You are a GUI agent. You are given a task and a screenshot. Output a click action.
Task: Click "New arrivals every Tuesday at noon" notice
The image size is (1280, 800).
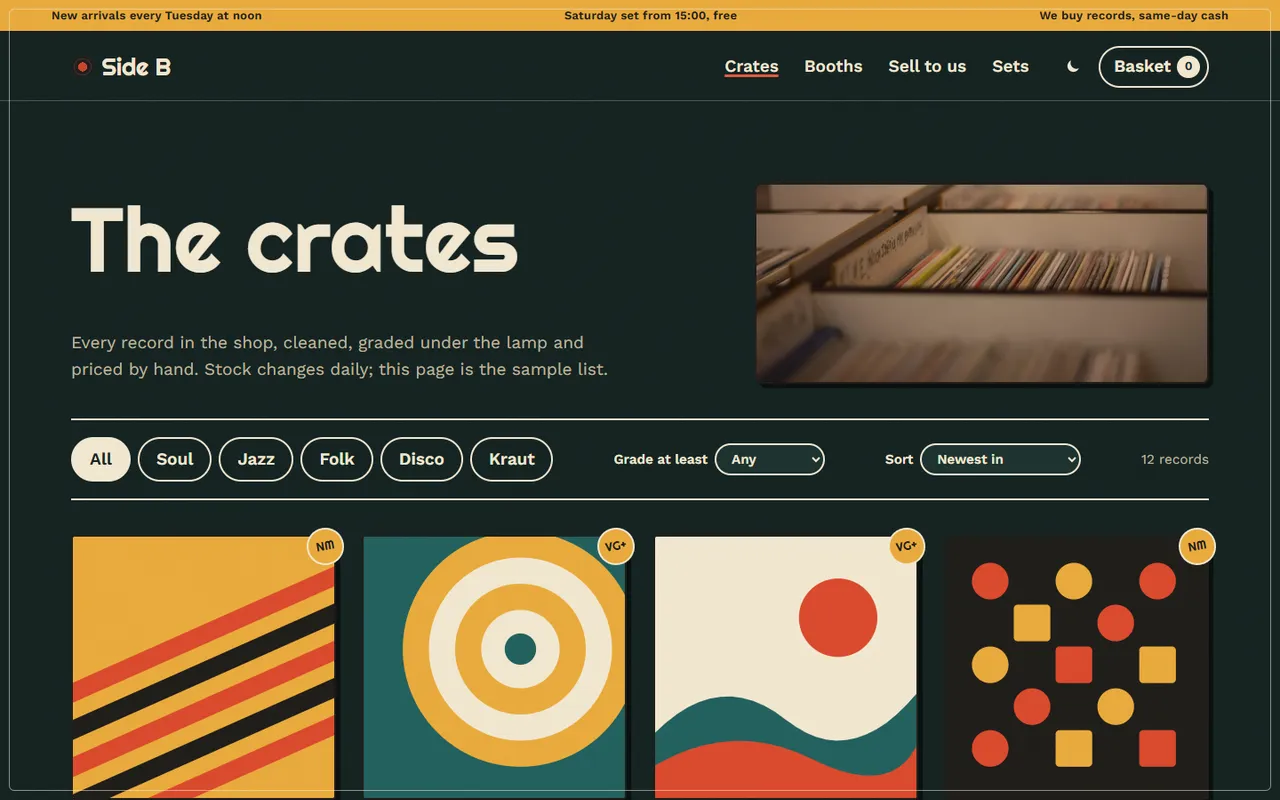[x=157, y=16]
